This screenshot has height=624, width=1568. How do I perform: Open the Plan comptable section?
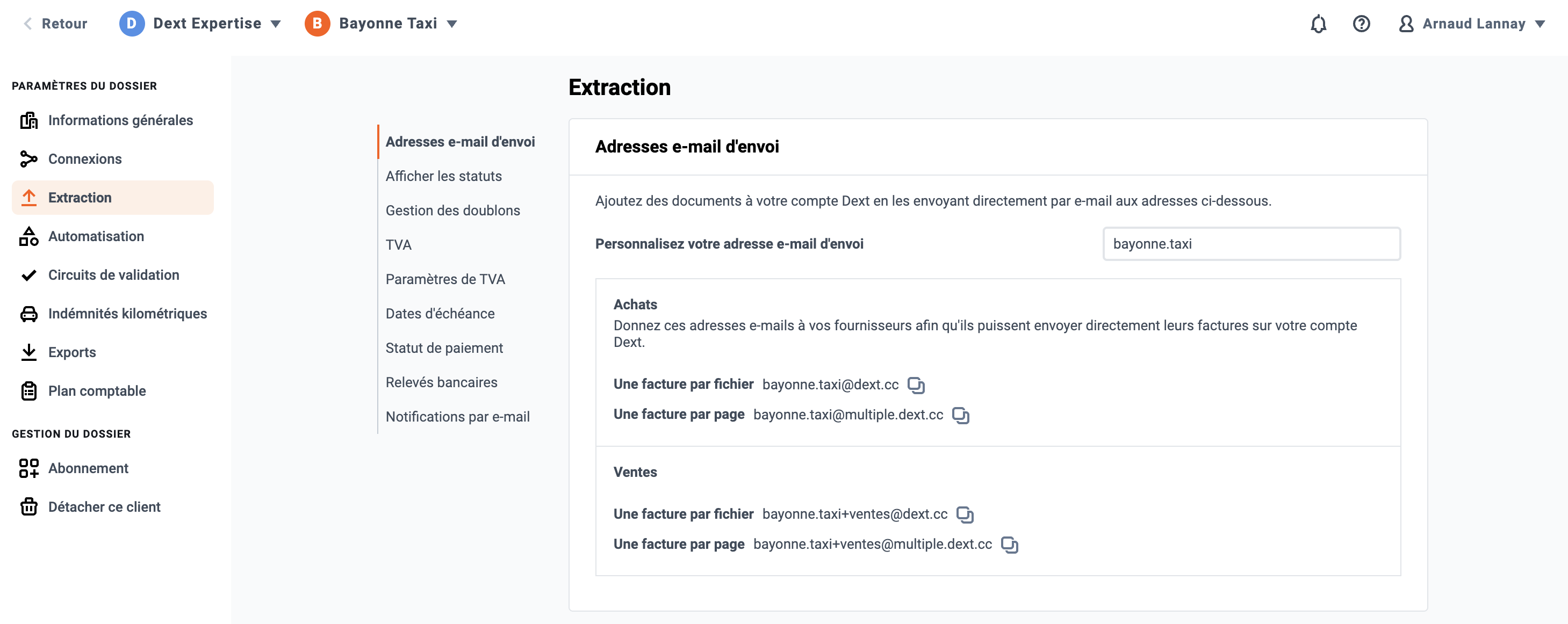97,391
